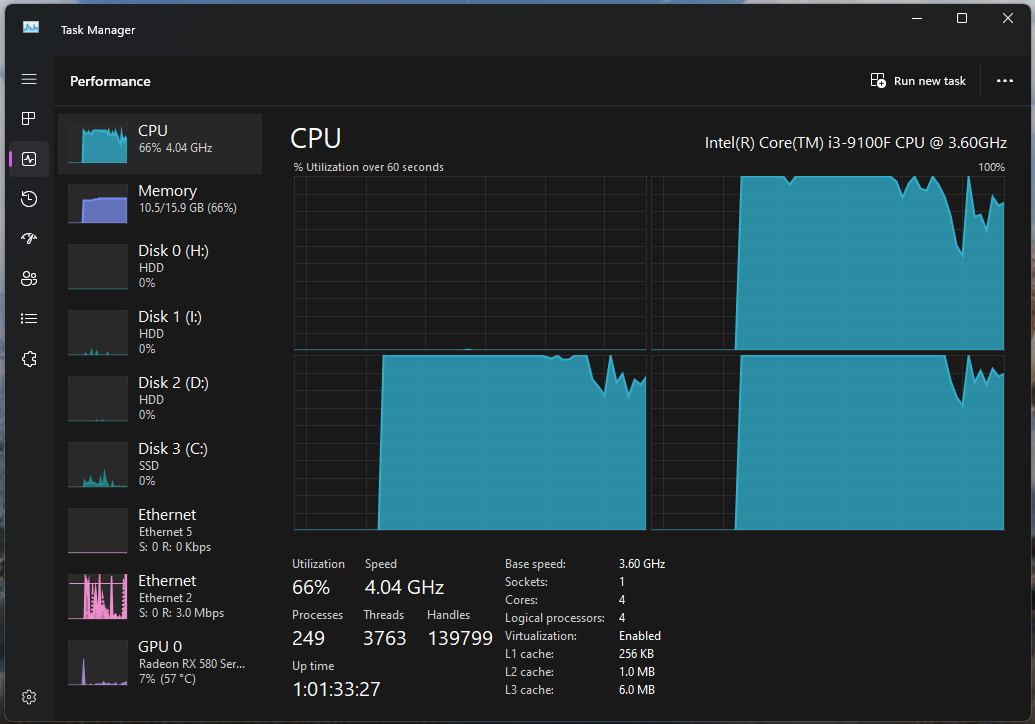Click the 100% graph scale label
This screenshot has height=724, width=1035.
point(991,167)
